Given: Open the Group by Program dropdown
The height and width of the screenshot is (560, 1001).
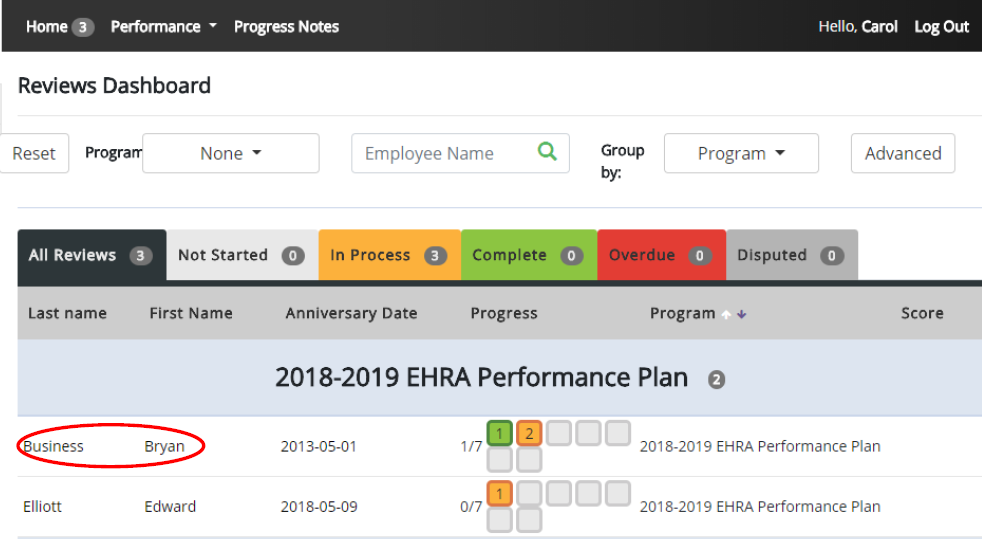Looking at the screenshot, I should pos(741,154).
